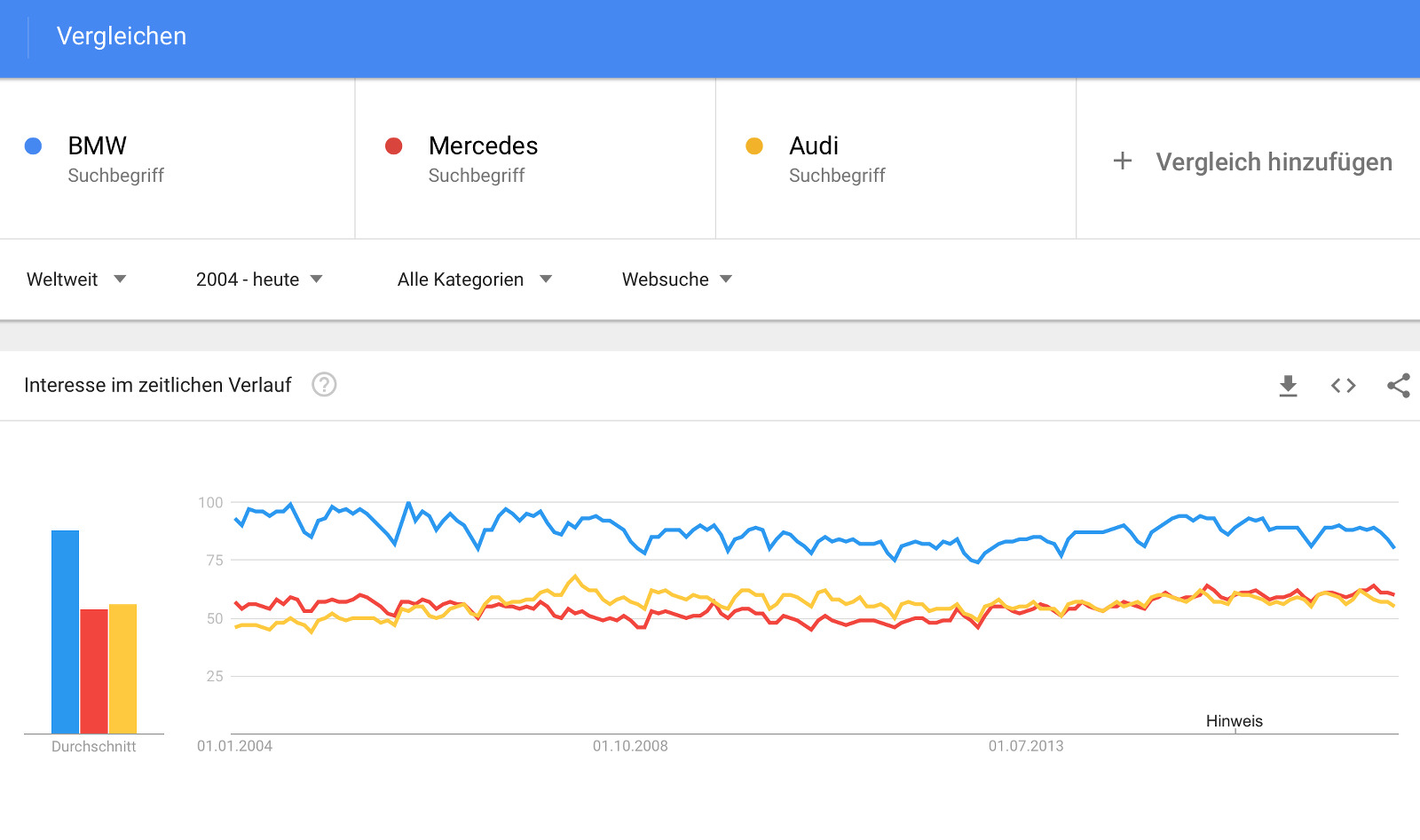The height and width of the screenshot is (840, 1420).
Task: Share the Interesse im zeitlichen Verlauf chart
Action: (1398, 386)
